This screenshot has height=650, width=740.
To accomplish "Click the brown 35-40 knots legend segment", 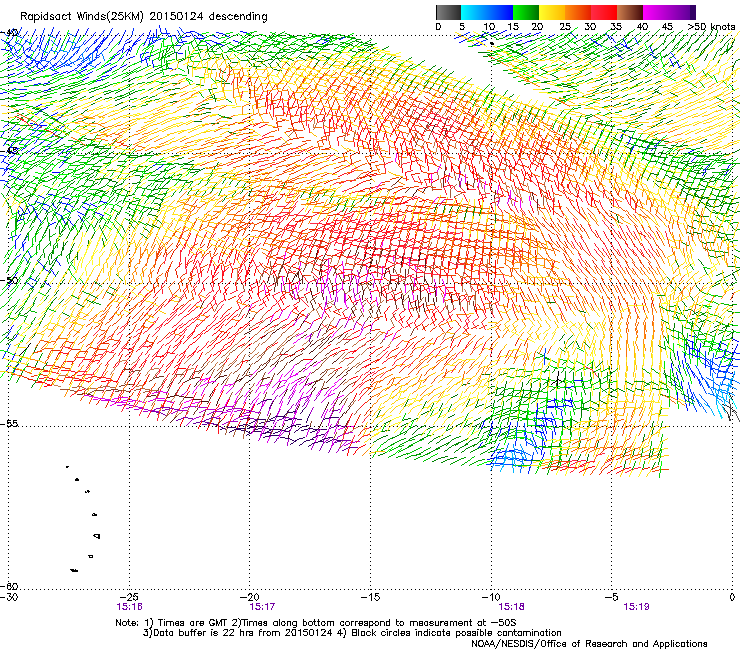I will pos(630,12).
